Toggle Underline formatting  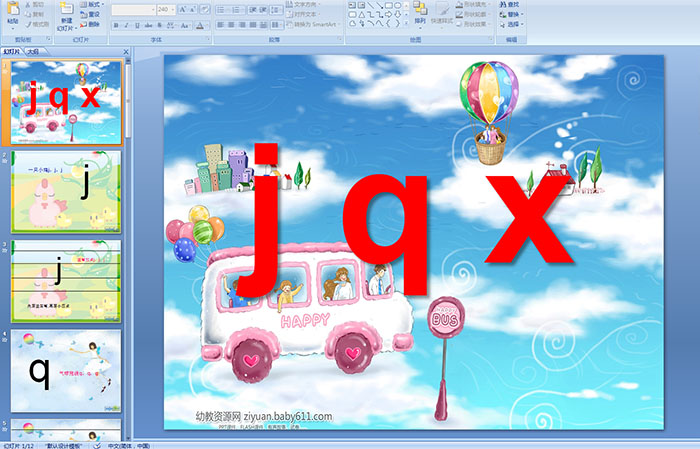coord(137,25)
